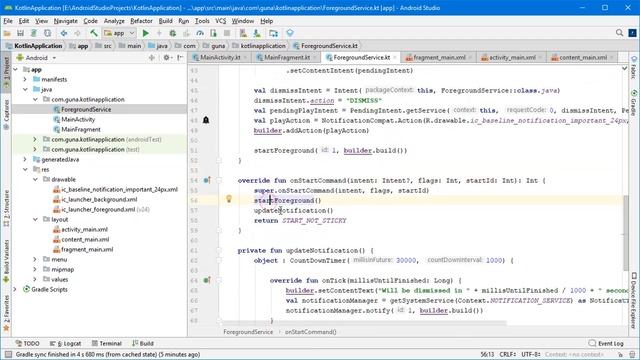Switch to the activity_main.xml editor tab
This screenshot has height=360, width=640.
(x=512, y=58)
